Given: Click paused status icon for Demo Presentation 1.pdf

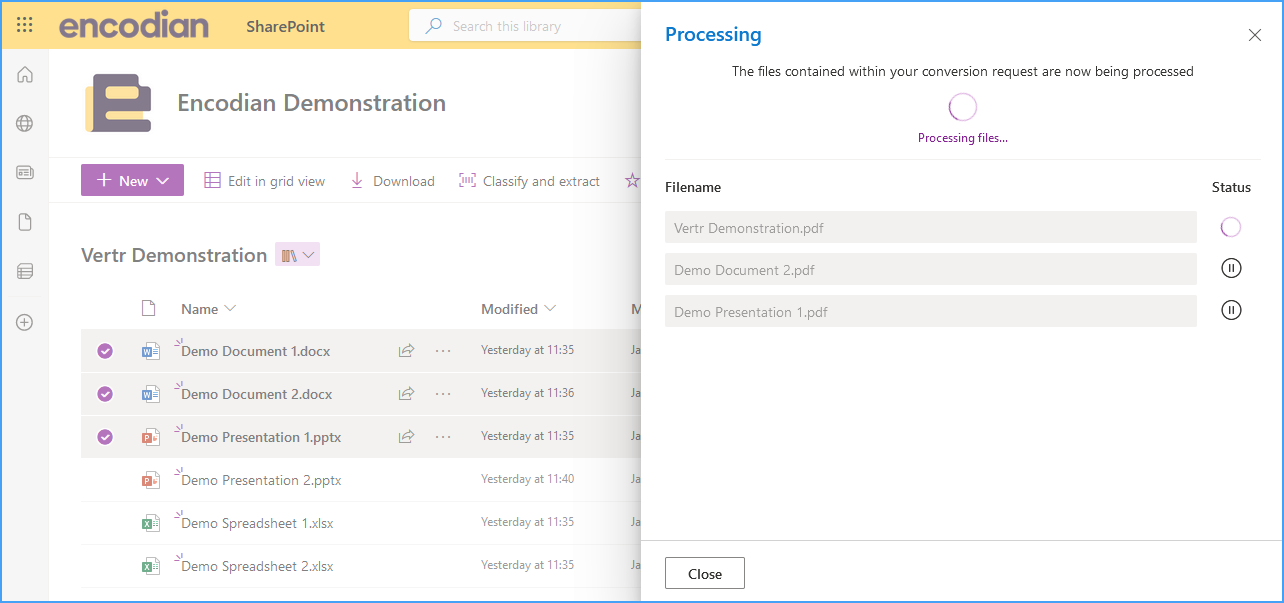Looking at the screenshot, I should coord(1231,310).
